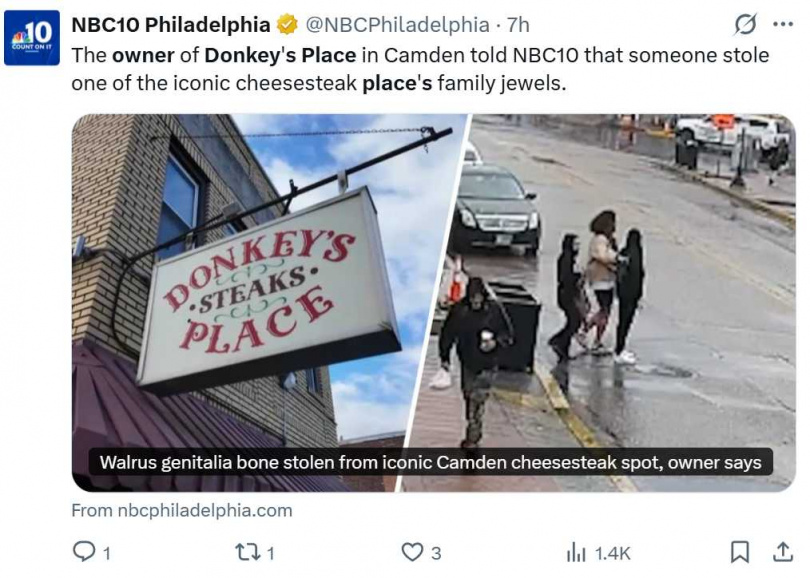Viewport: 810px width, 578px height.
Task: Bookmark this NBC10 tweet
Action: click(740, 552)
